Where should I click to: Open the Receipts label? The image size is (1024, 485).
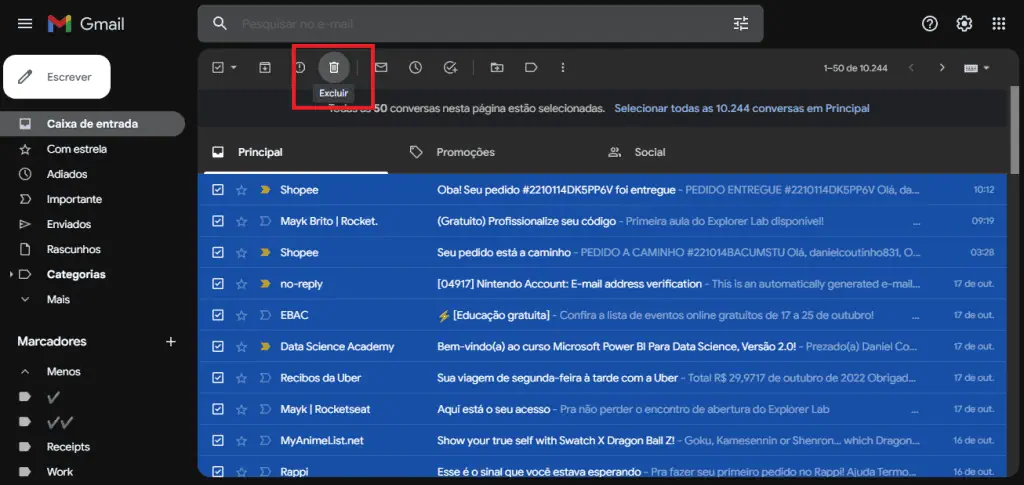point(68,447)
